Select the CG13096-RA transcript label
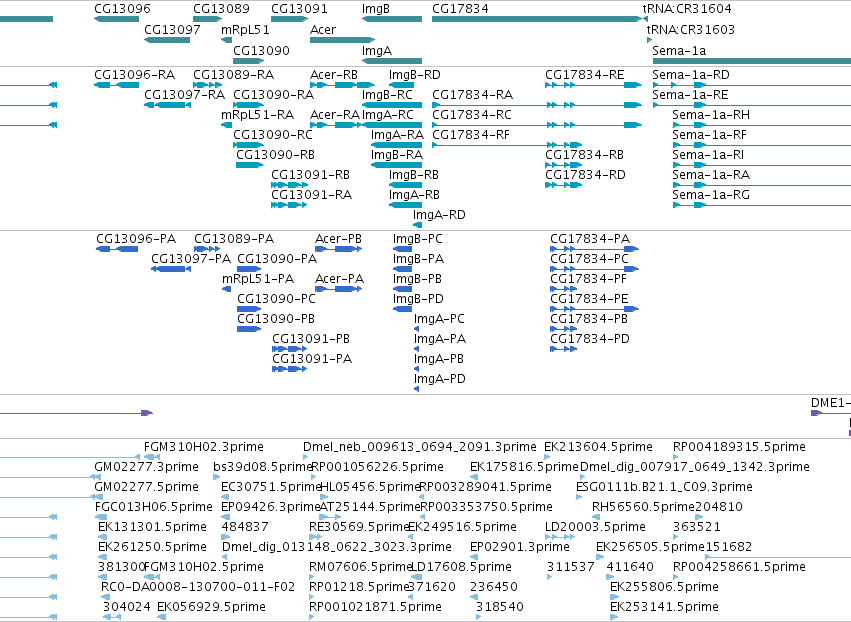 tap(135, 74)
